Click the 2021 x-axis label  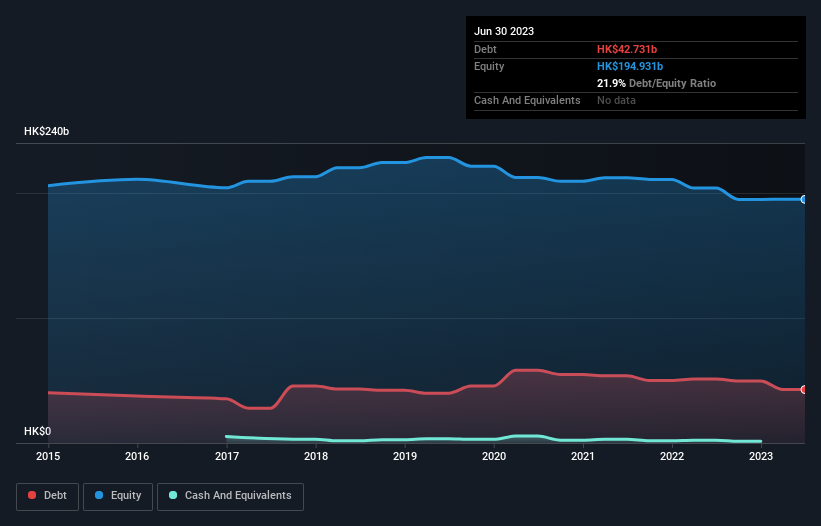tap(583, 456)
